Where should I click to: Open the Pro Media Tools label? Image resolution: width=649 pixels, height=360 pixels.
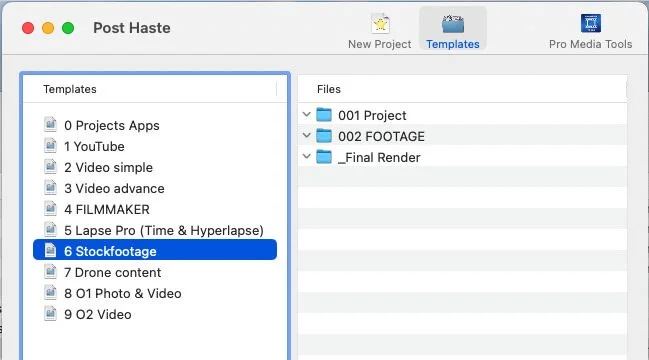coord(591,44)
